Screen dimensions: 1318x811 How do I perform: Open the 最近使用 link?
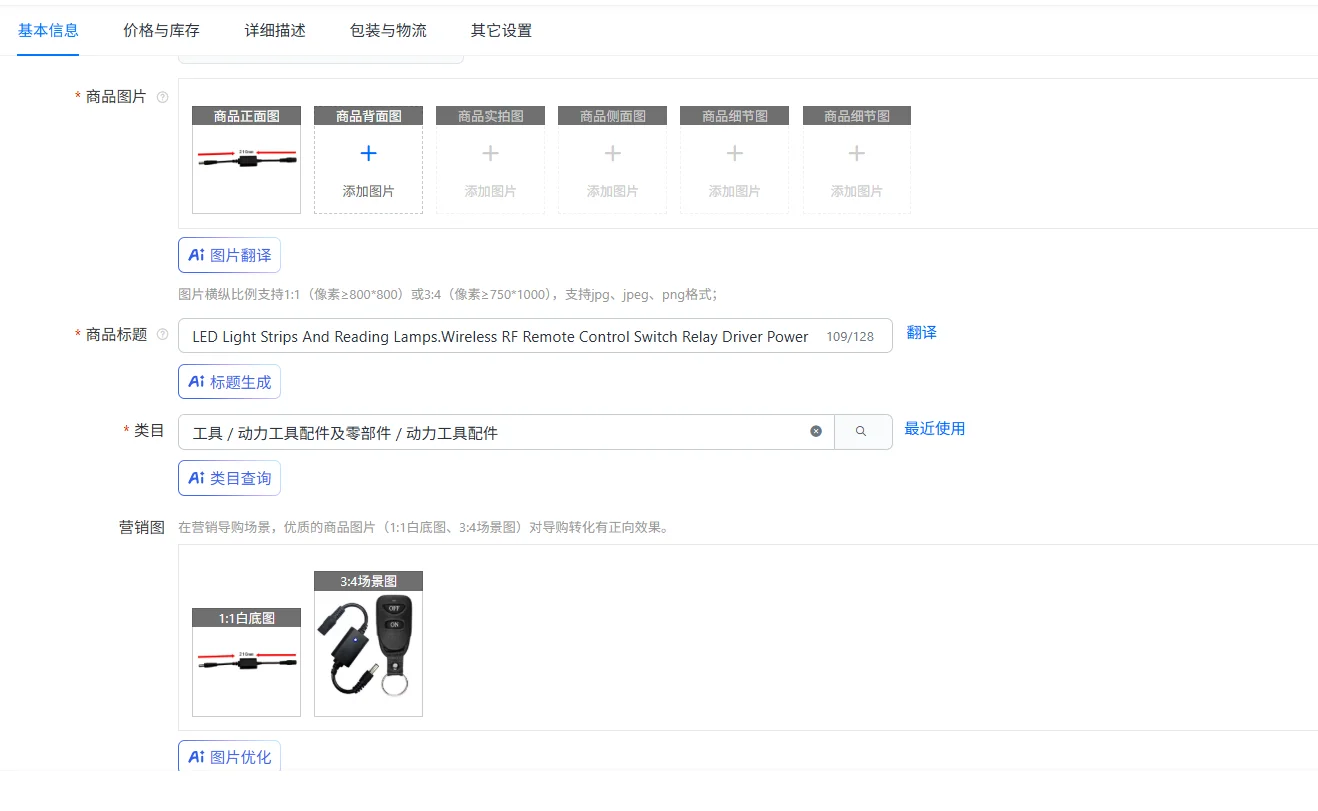click(x=935, y=429)
